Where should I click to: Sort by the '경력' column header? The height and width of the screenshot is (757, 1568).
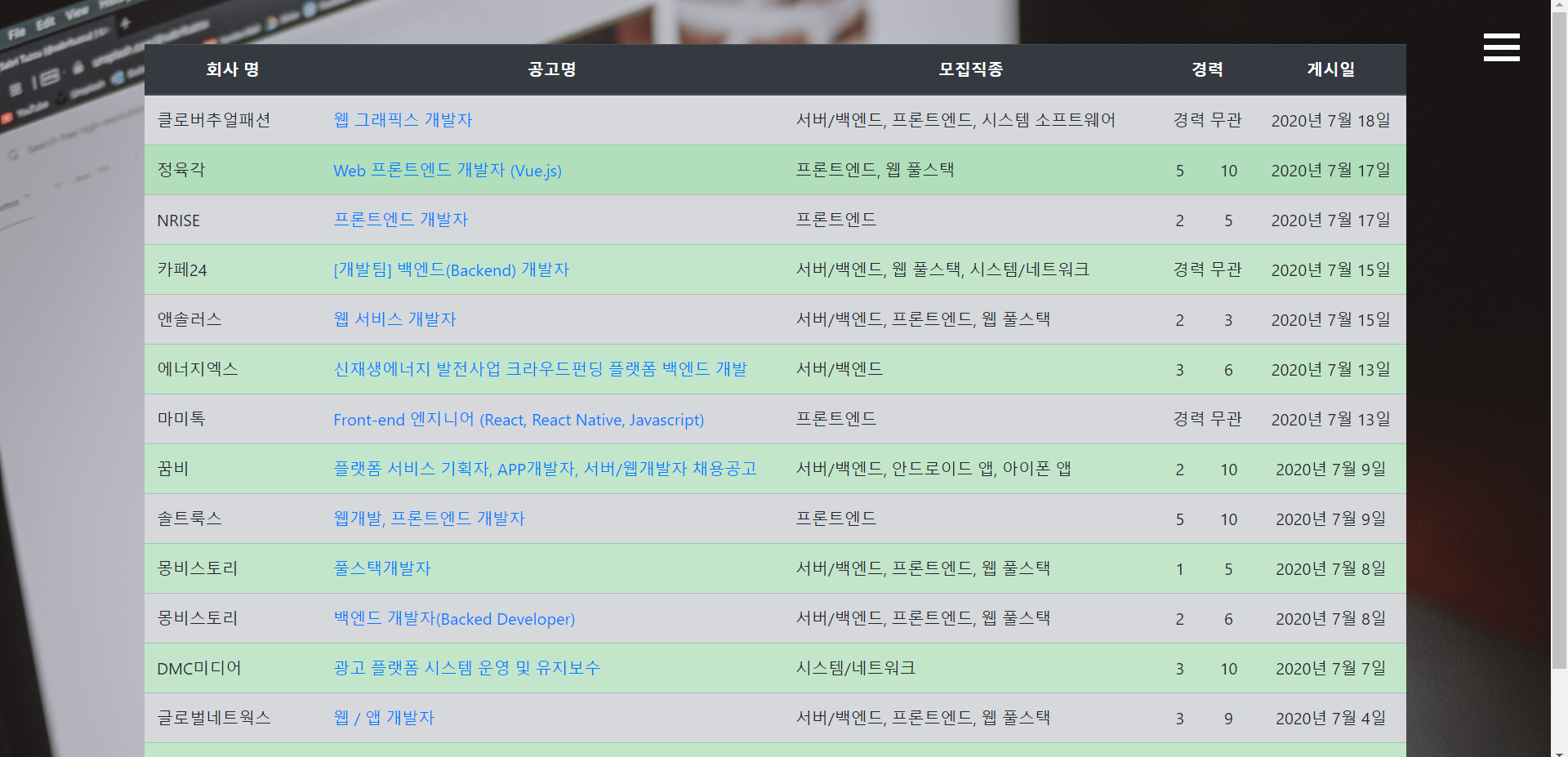[1206, 69]
